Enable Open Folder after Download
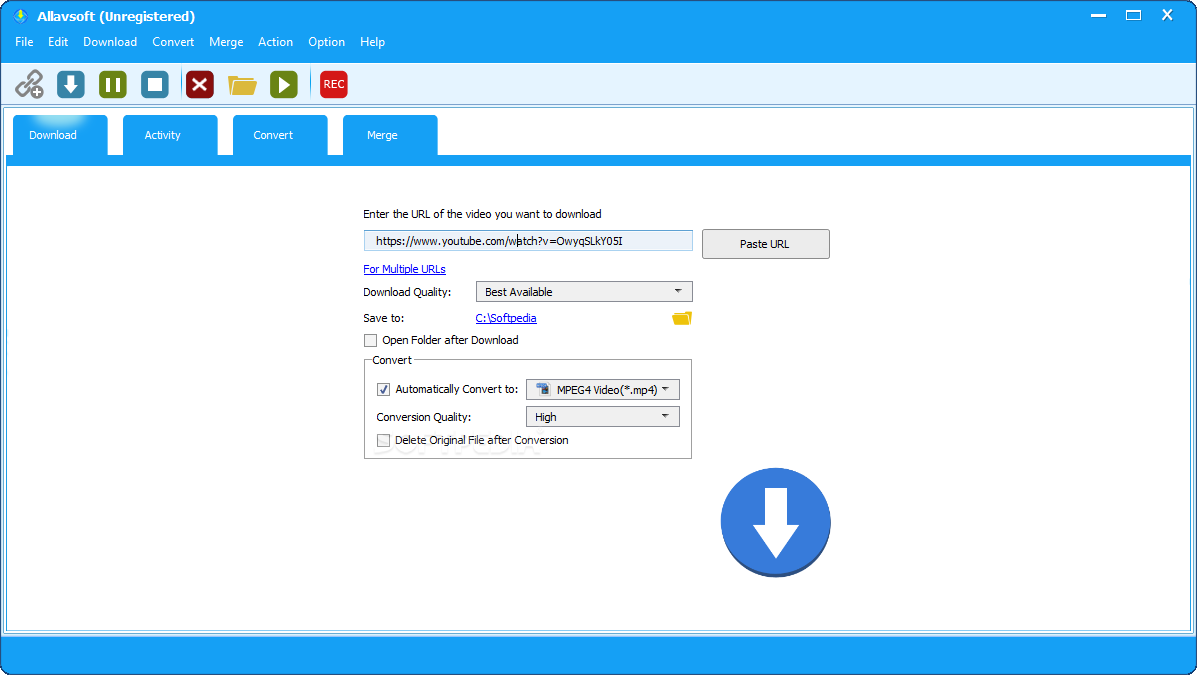 (370, 340)
